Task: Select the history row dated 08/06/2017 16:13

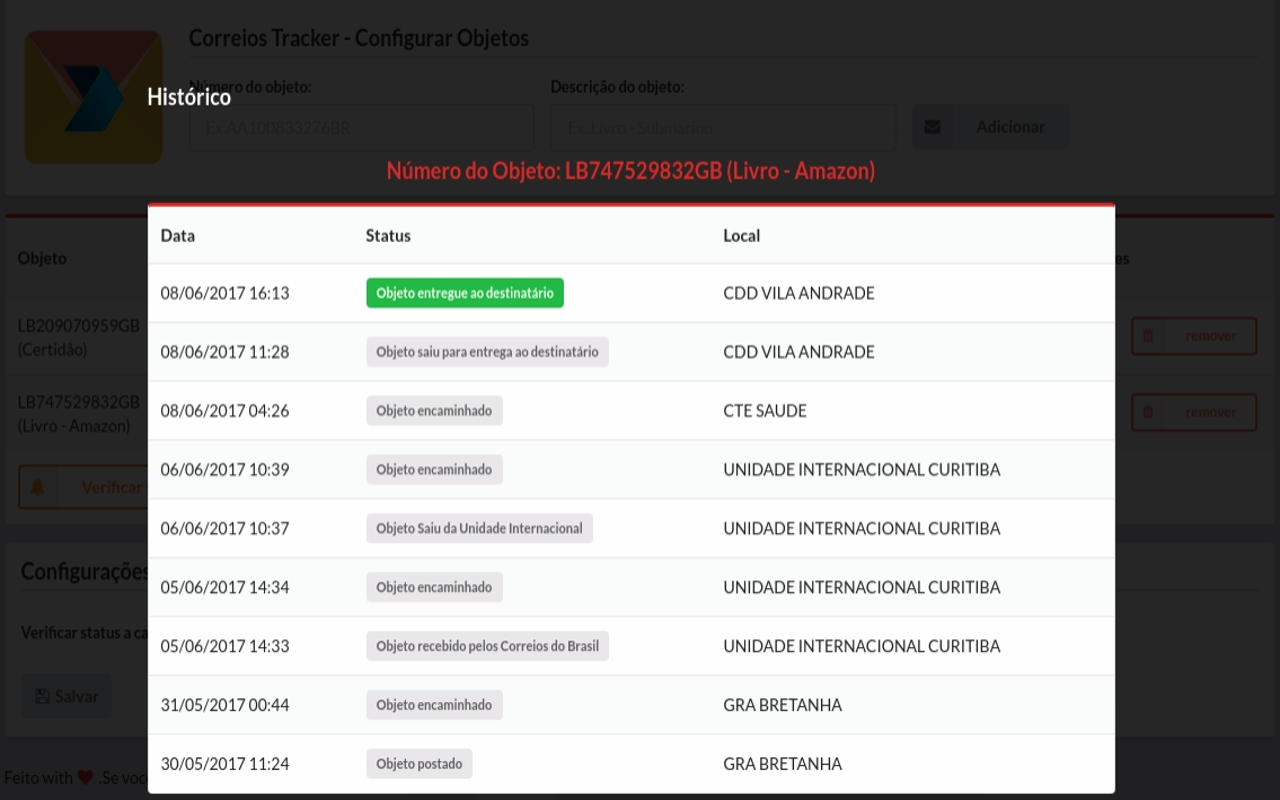Action: (631, 293)
